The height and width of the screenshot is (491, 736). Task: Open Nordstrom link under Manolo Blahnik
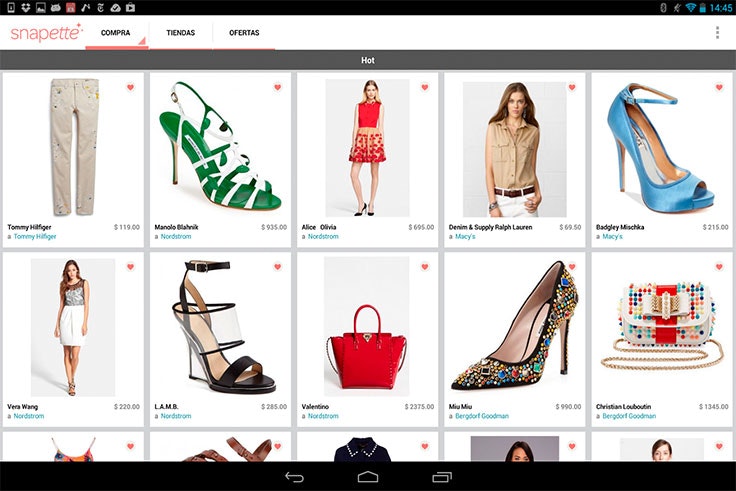pyautogui.click(x=176, y=237)
